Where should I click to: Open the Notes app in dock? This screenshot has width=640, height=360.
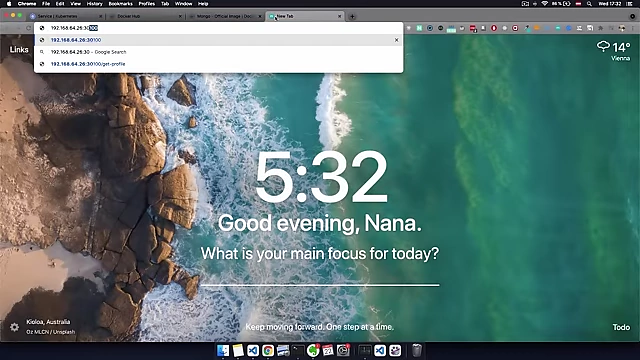click(238, 350)
